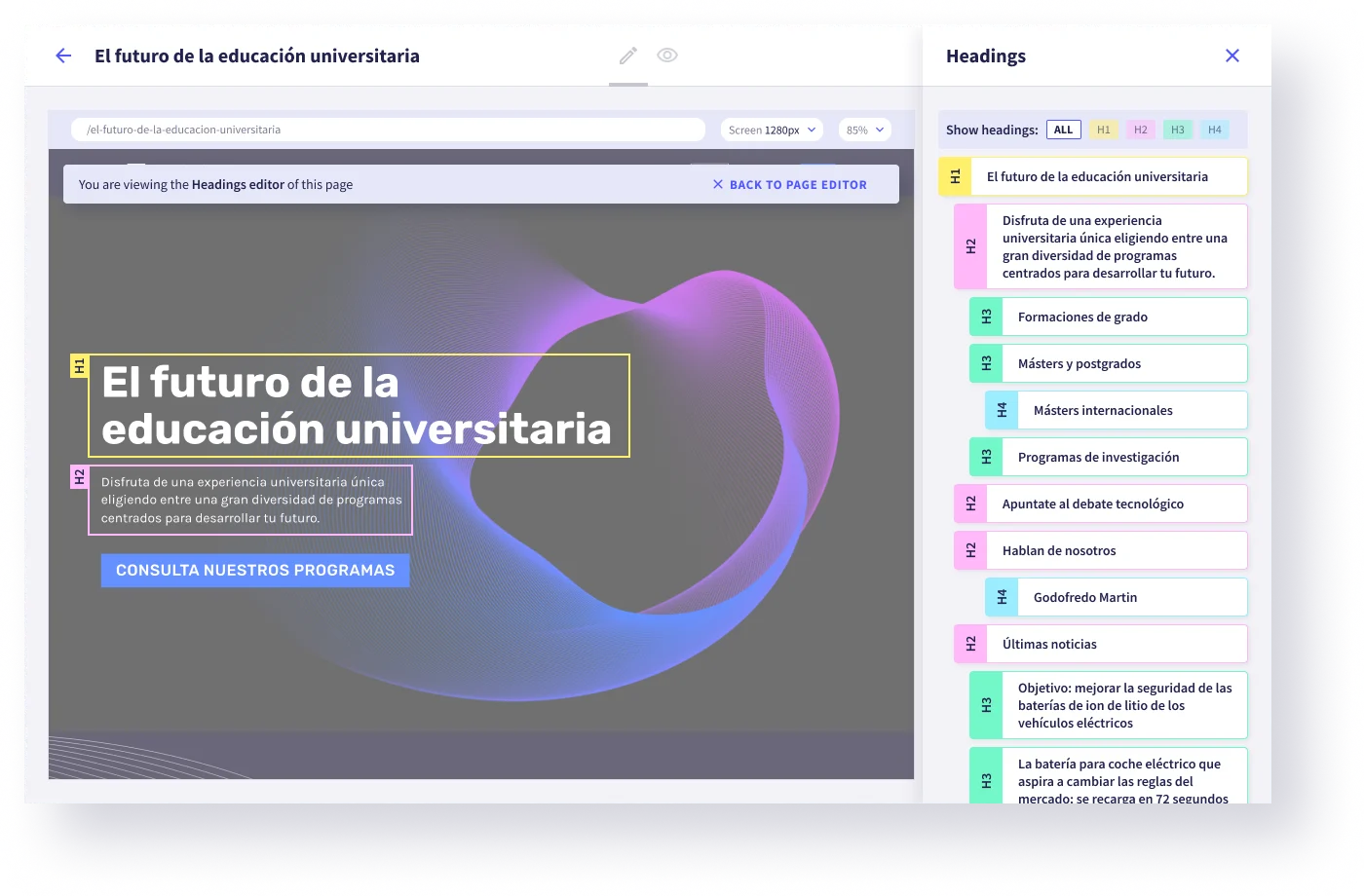Image resolution: width=1364 pixels, height=896 pixels.
Task: Show ALL headings filter
Action: [1064, 130]
